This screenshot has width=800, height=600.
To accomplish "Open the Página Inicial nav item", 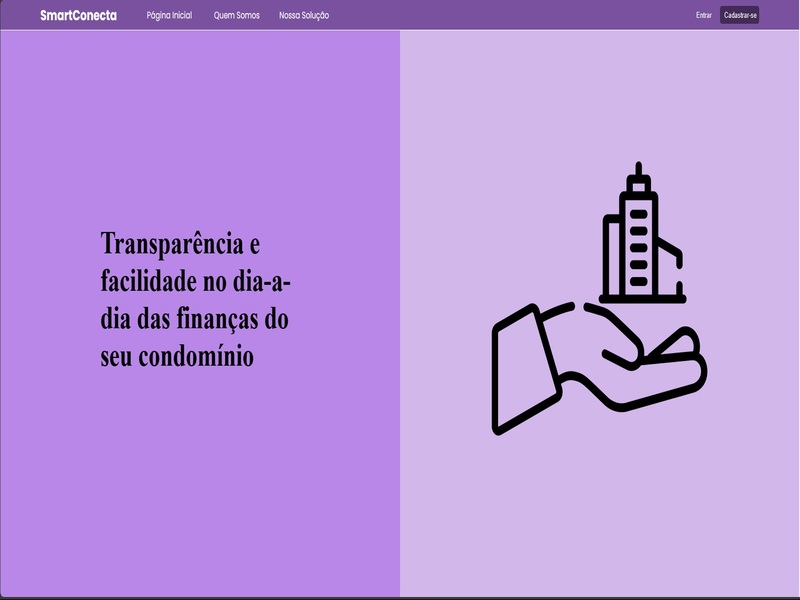I will 169,15.
